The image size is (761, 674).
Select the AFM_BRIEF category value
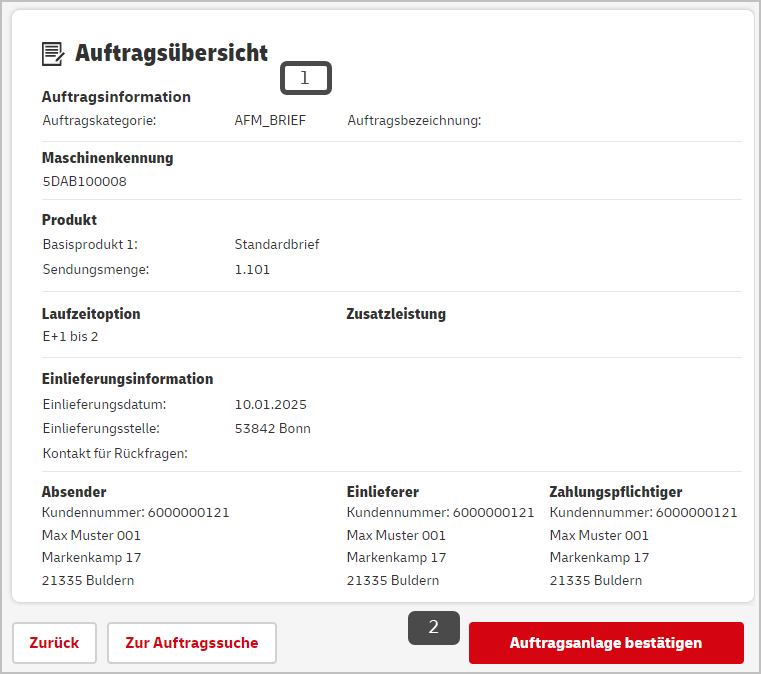[x=270, y=120]
